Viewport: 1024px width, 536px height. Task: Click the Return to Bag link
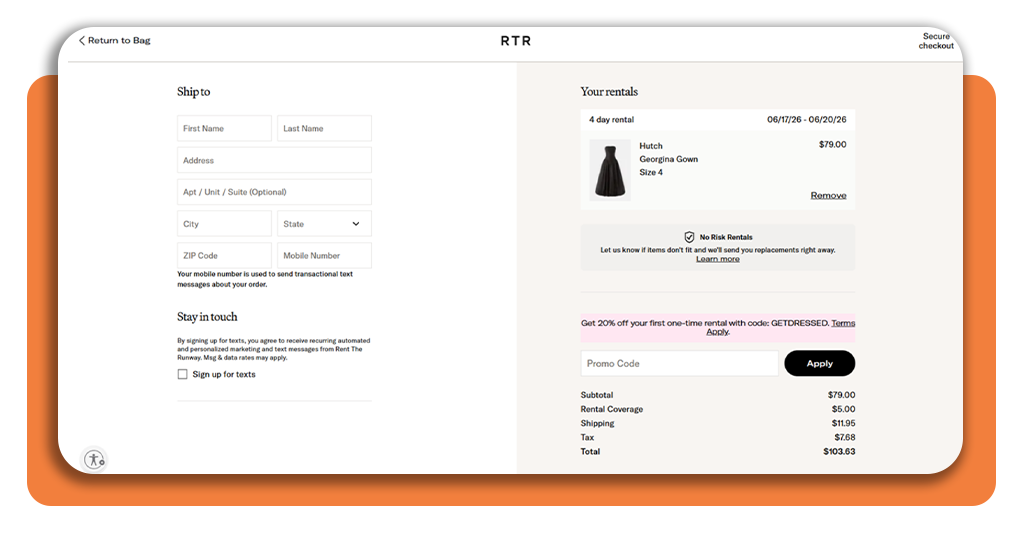118,41
